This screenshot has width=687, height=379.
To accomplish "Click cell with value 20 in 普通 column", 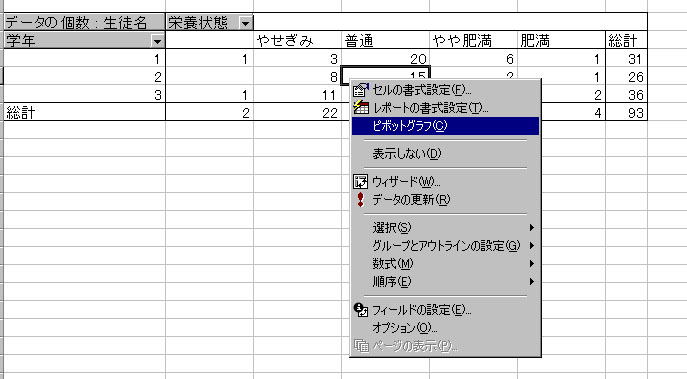I will 386,58.
